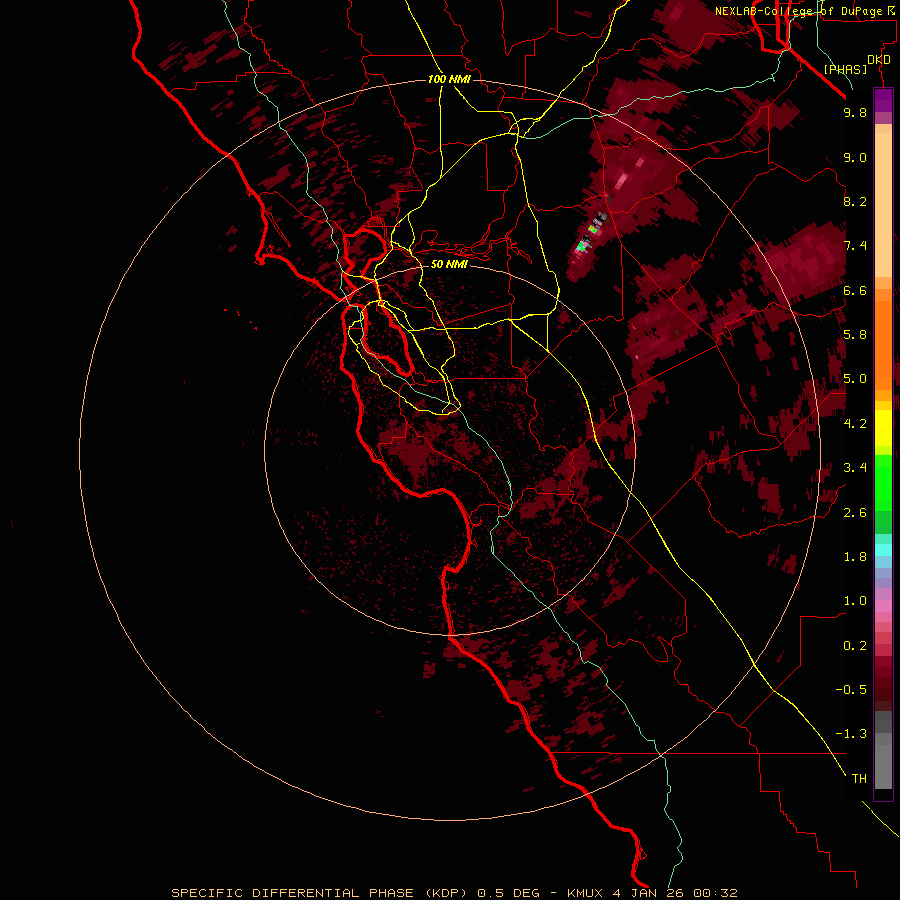This screenshot has height=900, width=900.
Task: Click the "KMUX" radar site identifier
Action: pyautogui.click(x=585, y=893)
